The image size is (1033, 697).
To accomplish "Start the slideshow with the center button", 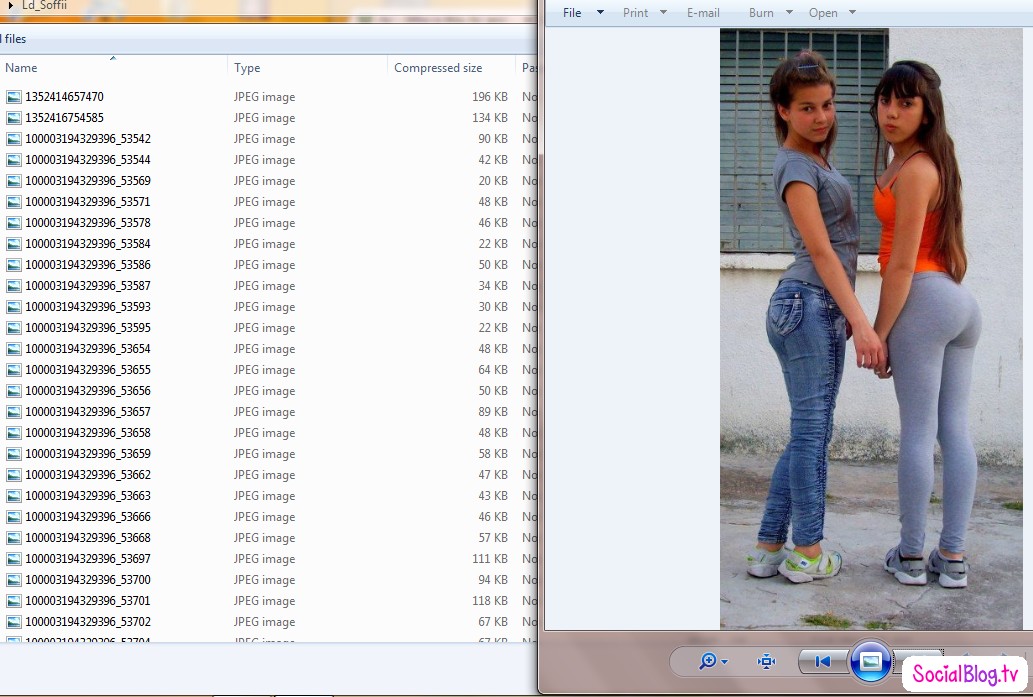I will [870, 661].
